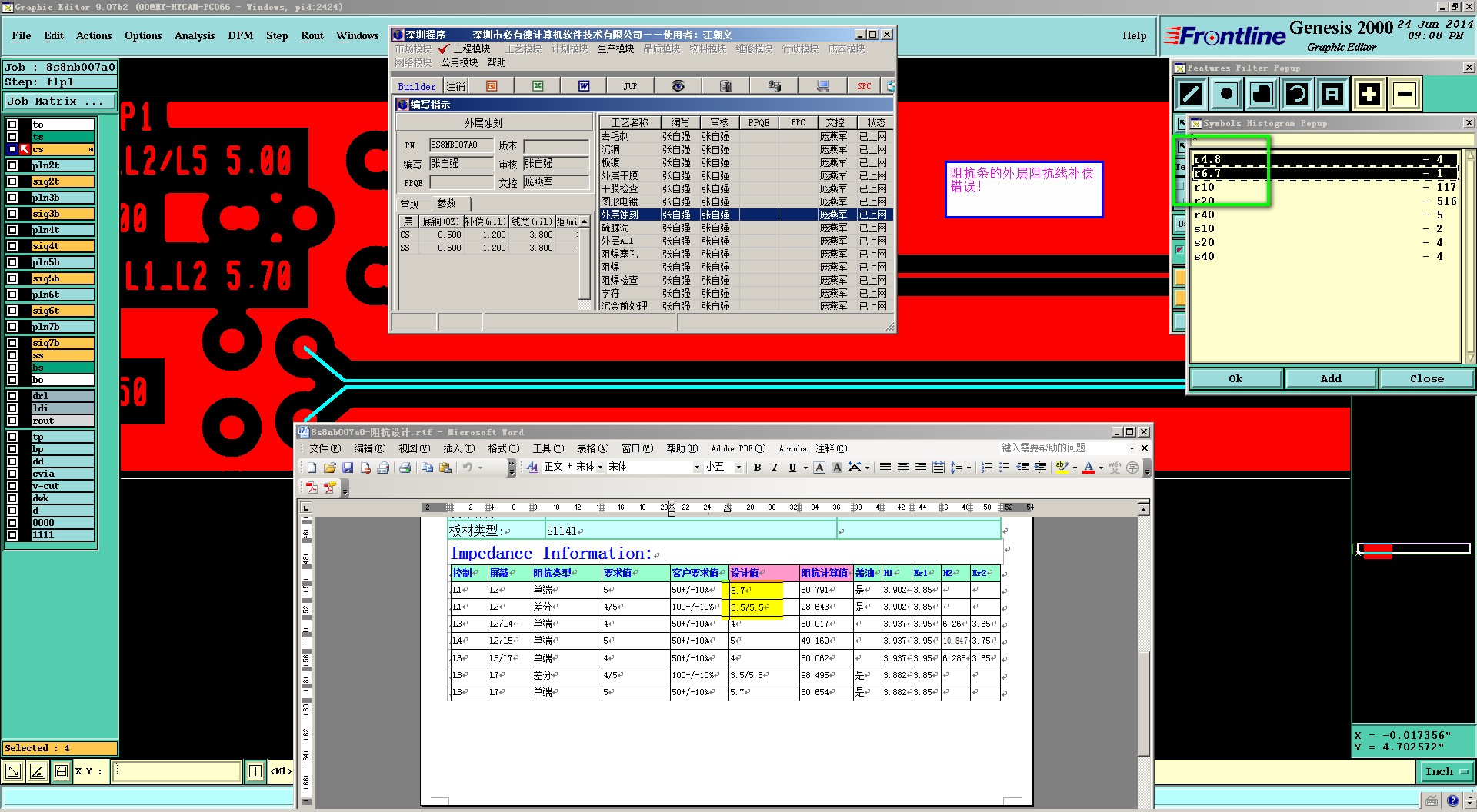The width and height of the screenshot is (1477, 812).
Task: Open the 表格(A) menu in Word
Action: tap(592, 448)
